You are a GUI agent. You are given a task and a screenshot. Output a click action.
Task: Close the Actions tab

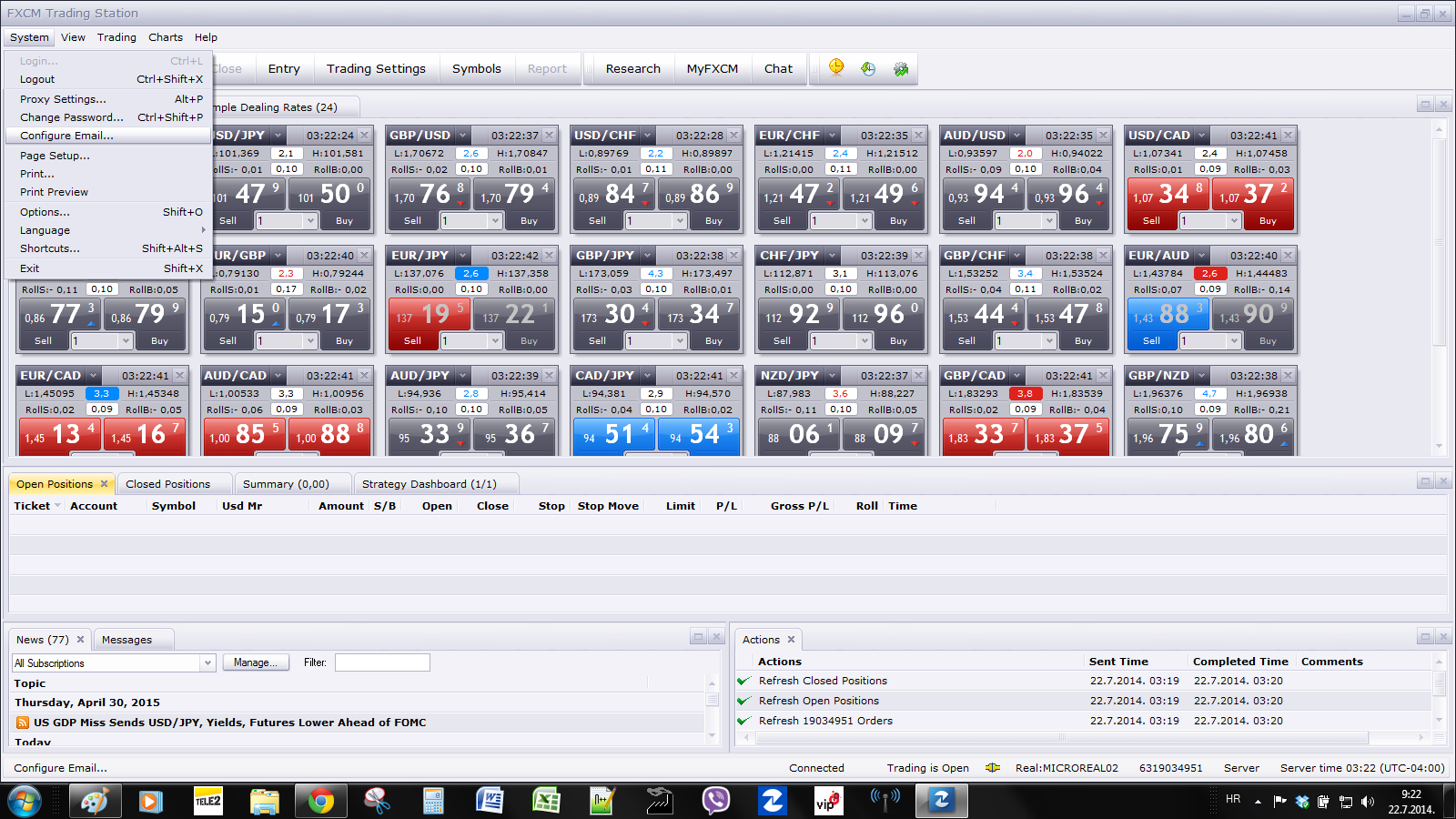792,640
